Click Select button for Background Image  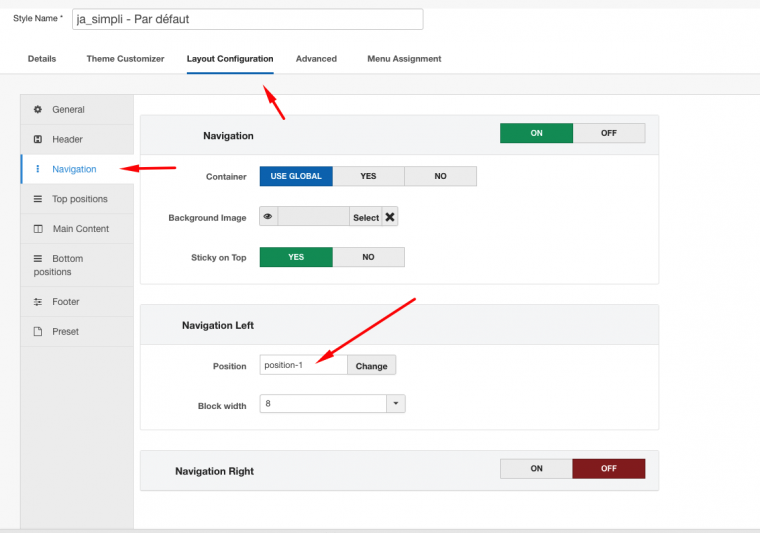pyautogui.click(x=366, y=217)
